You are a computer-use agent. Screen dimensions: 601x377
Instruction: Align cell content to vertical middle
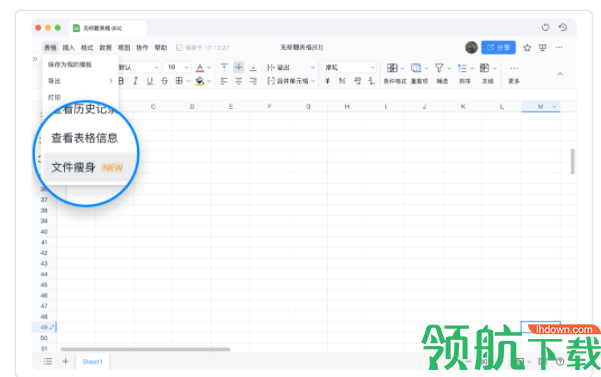[238, 67]
